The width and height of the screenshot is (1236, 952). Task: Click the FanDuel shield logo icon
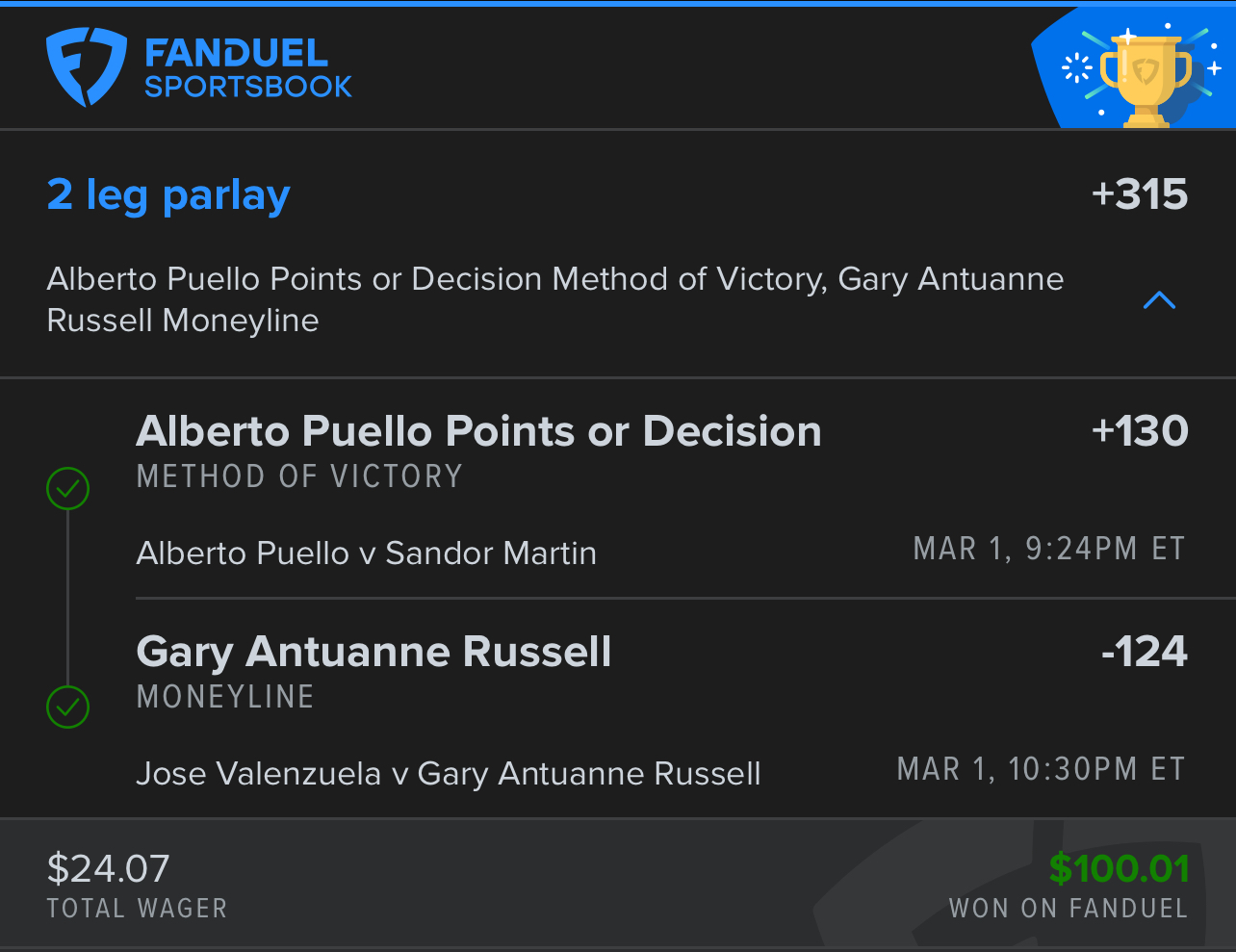point(87,66)
